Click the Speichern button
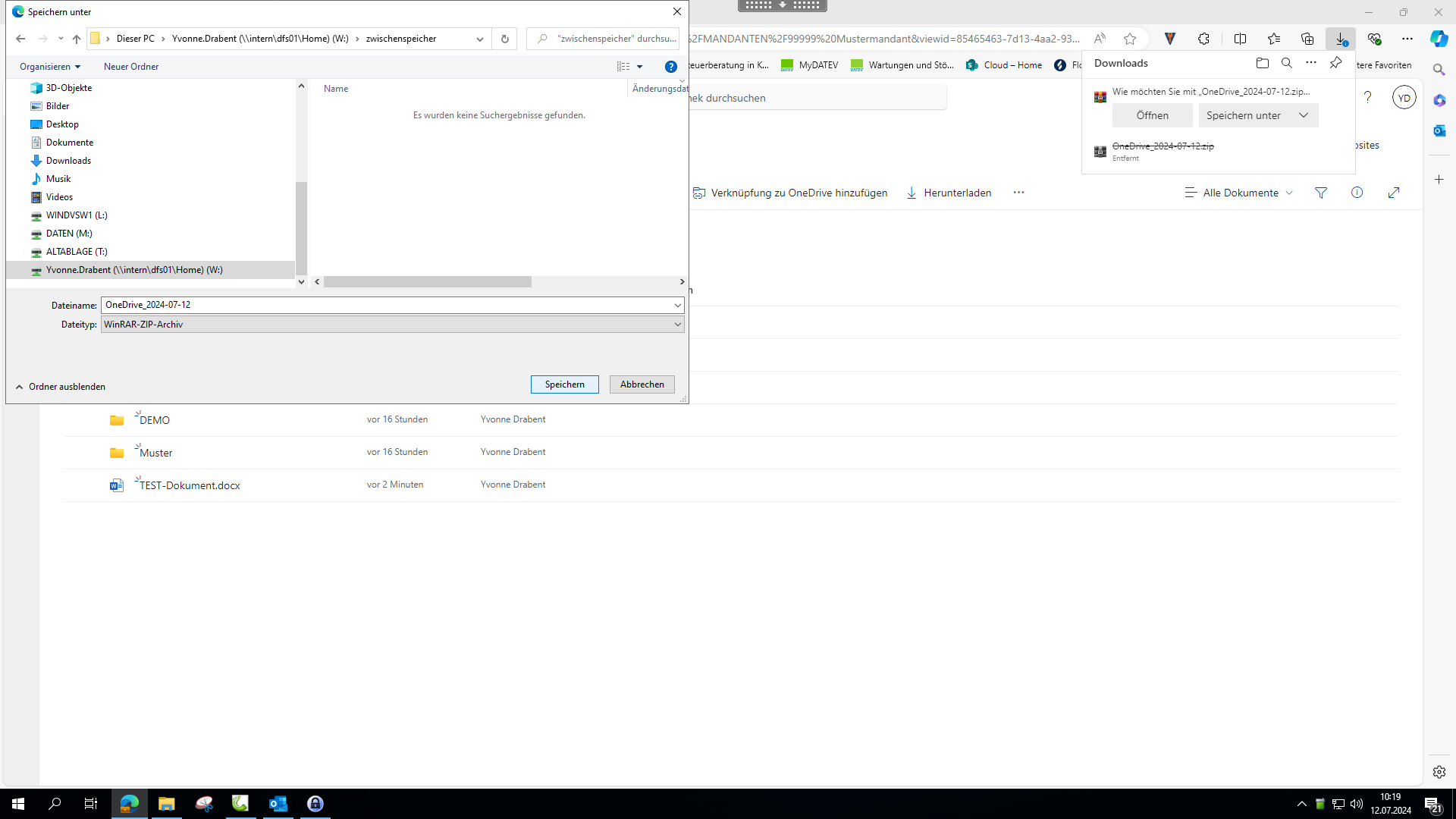 click(564, 384)
